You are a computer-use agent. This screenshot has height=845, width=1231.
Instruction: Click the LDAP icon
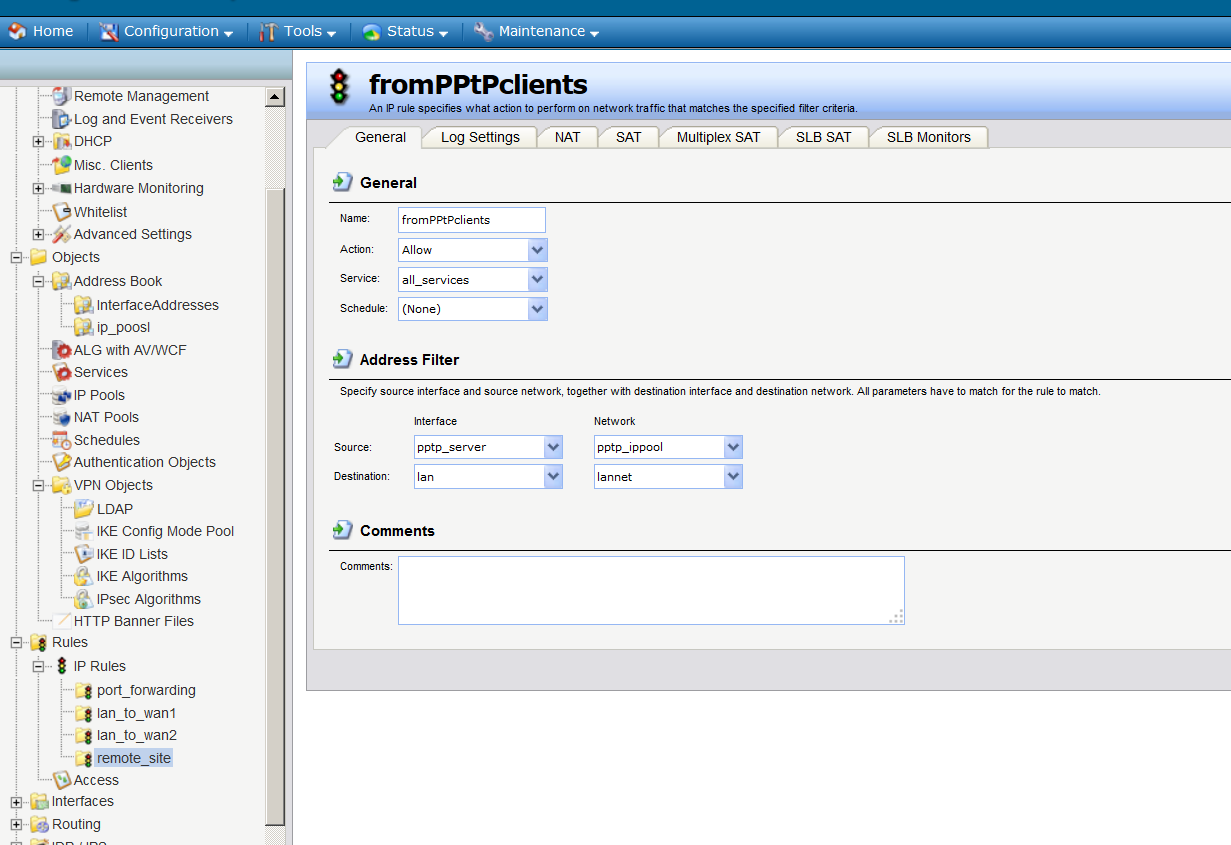coord(84,508)
